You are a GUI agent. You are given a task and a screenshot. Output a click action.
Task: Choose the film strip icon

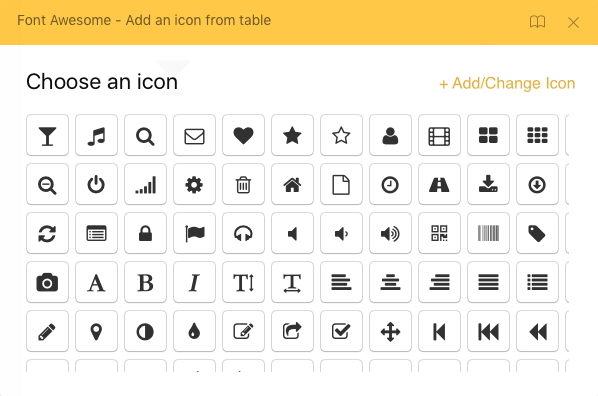coord(439,135)
